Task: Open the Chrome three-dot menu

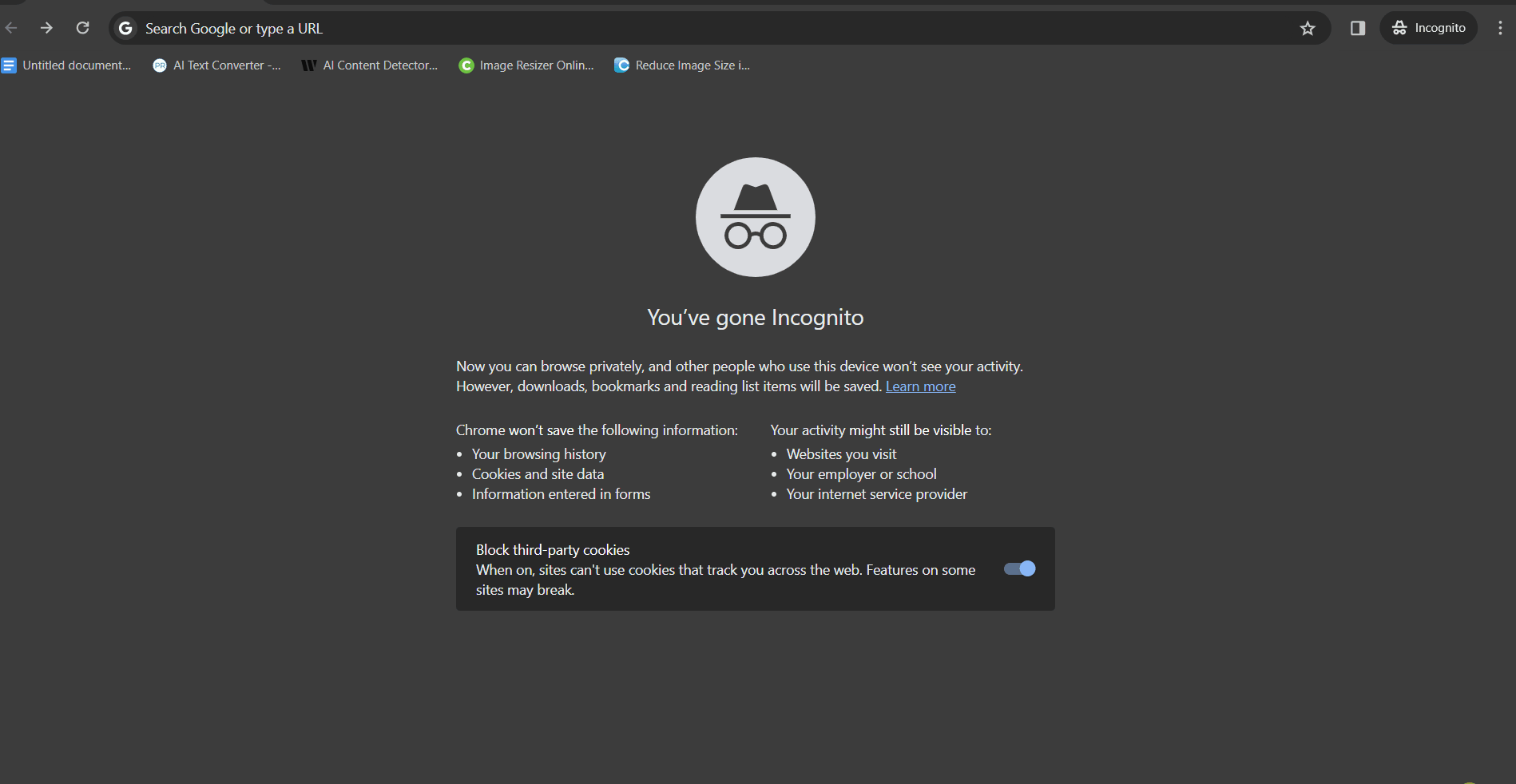Action: 1500,28
